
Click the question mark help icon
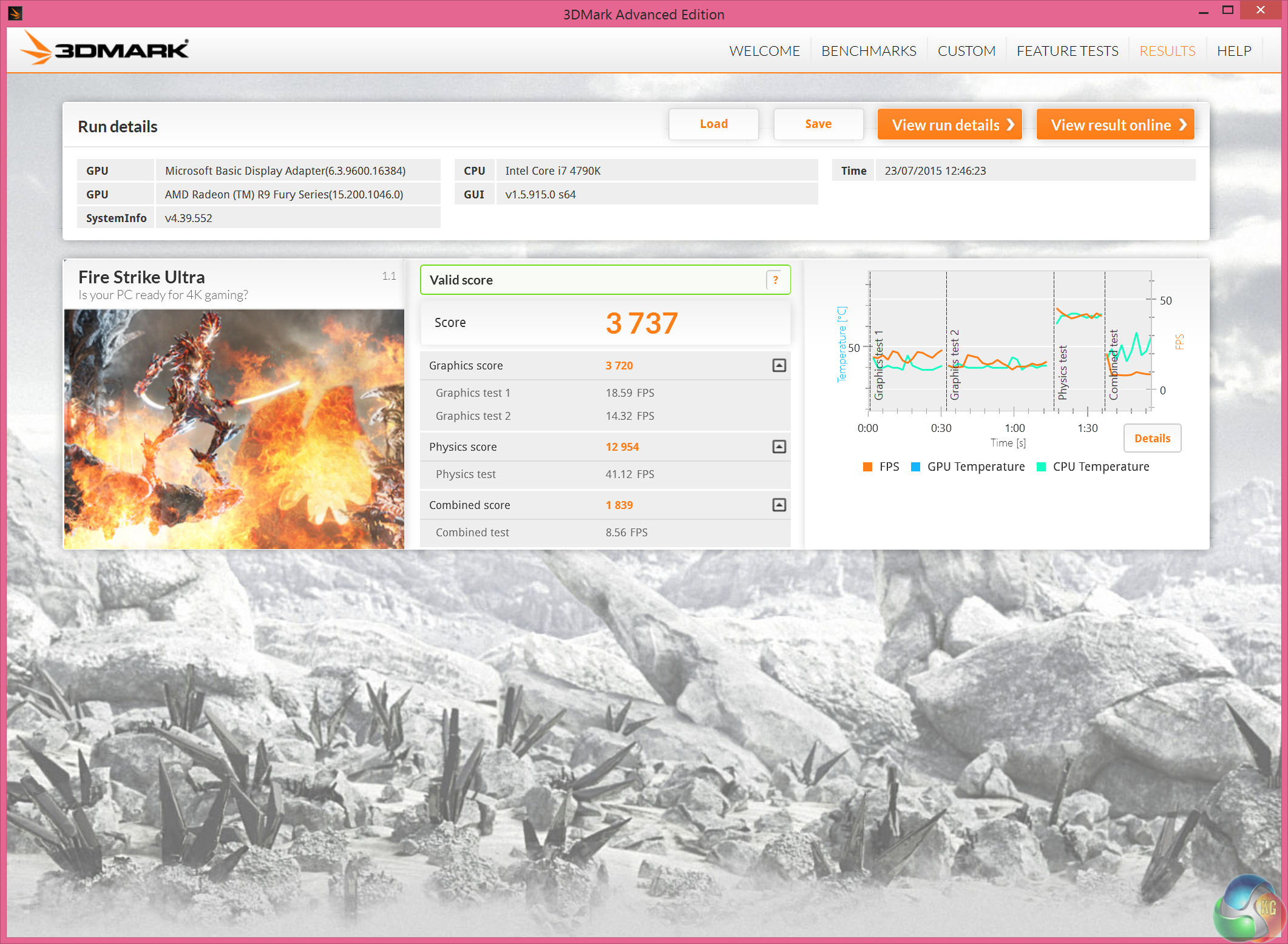(x=775, y=280)
